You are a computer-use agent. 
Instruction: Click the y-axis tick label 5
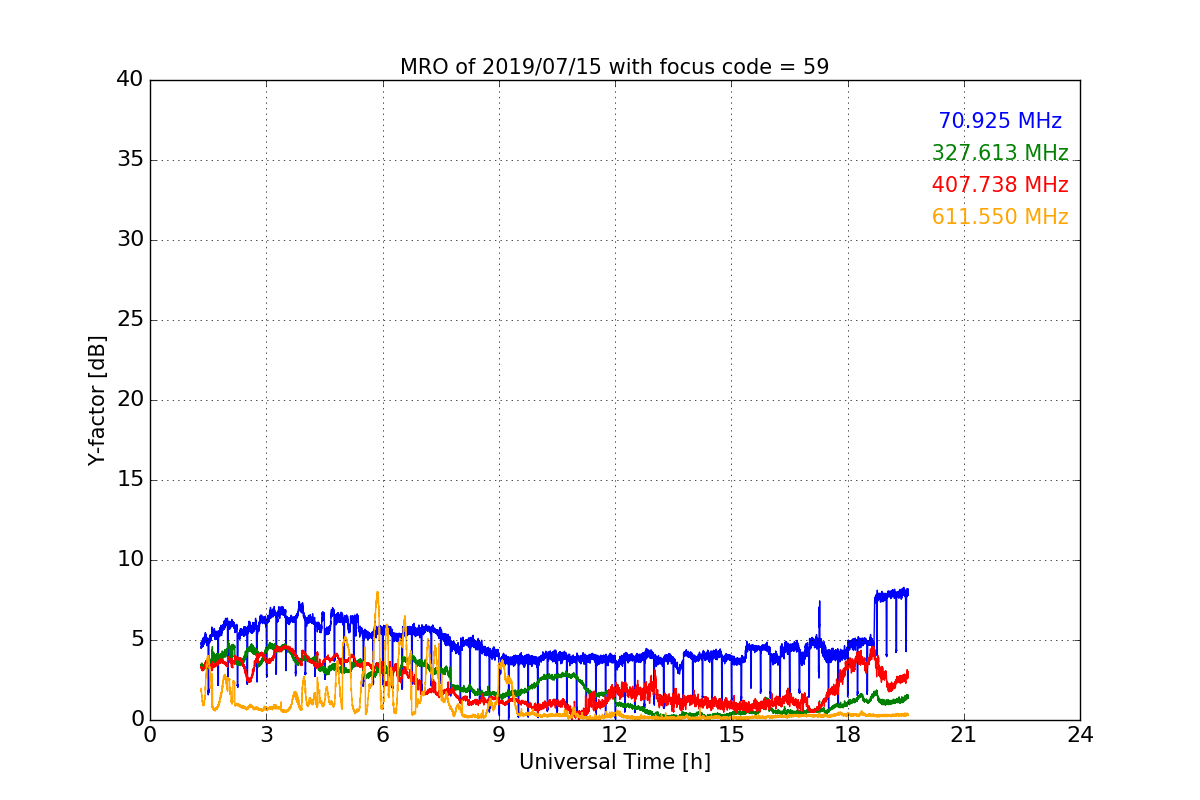pyautogui.click(x=136, y=640)
